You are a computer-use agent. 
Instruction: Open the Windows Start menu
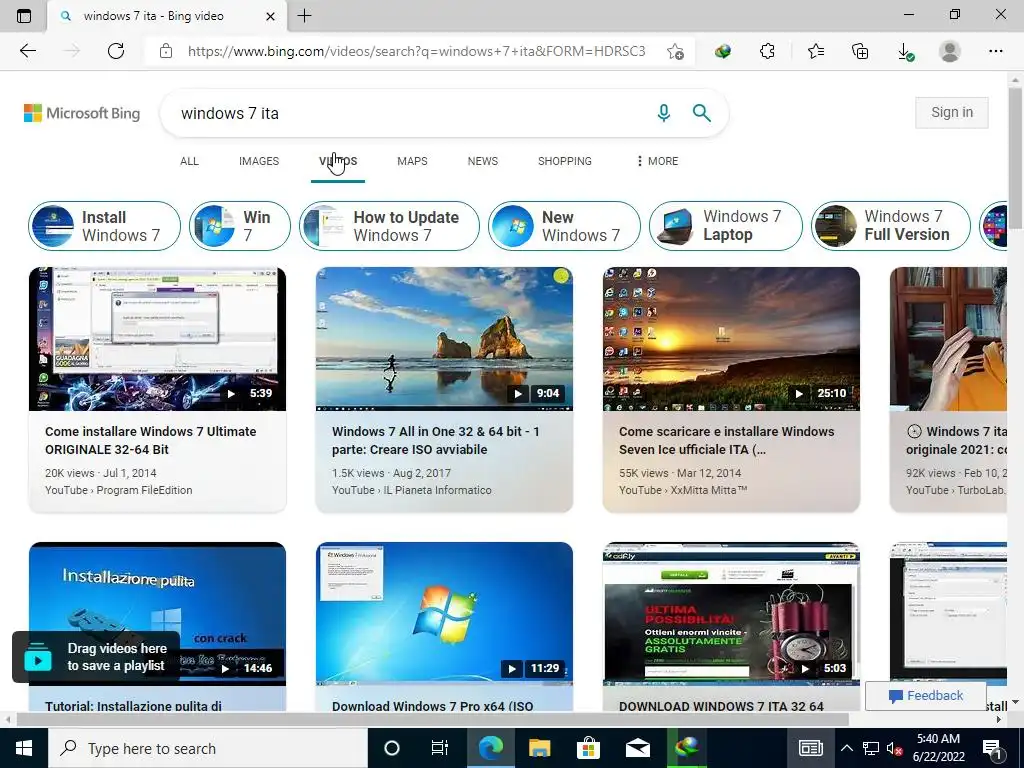(x=24, y=748)
